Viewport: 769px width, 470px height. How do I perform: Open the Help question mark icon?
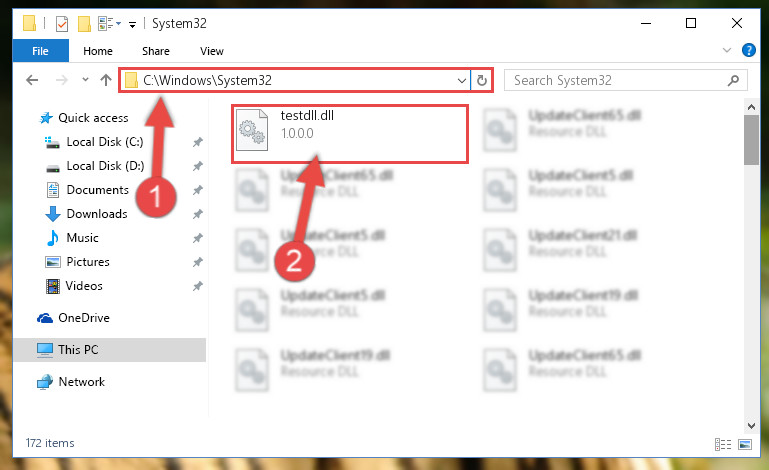748,50
